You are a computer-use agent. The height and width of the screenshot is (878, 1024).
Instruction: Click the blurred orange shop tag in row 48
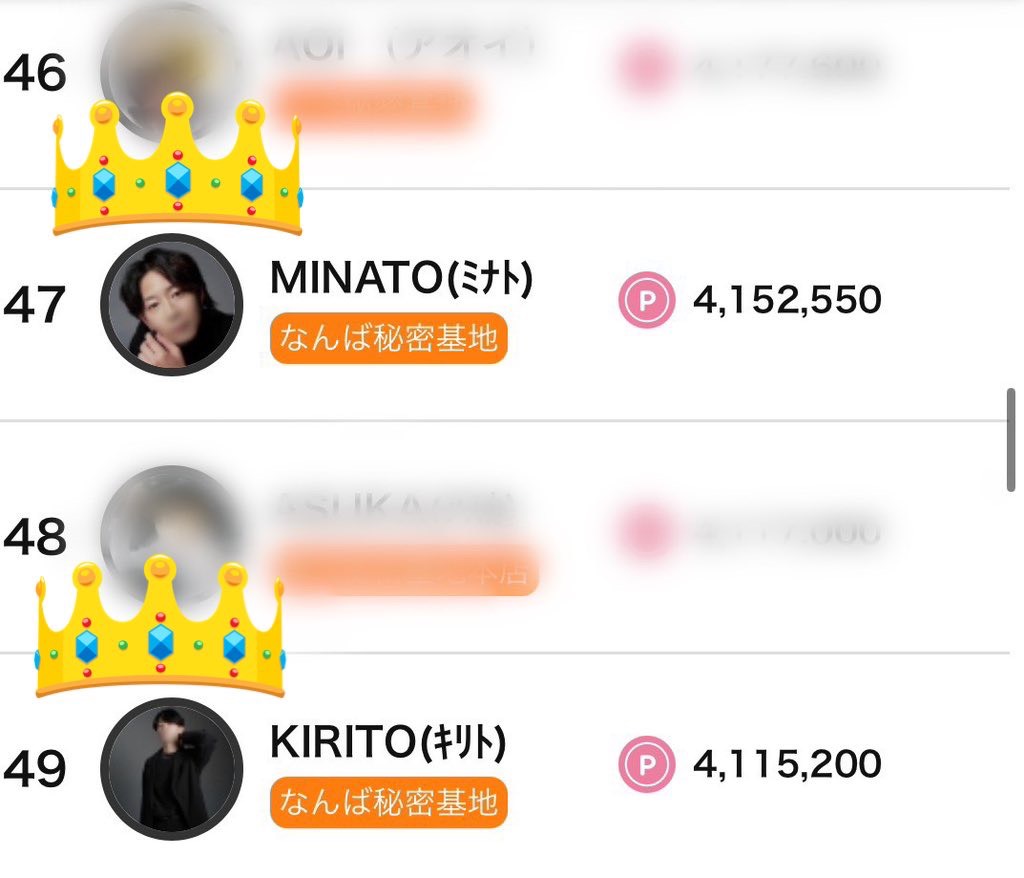click(x=410, y=570)
